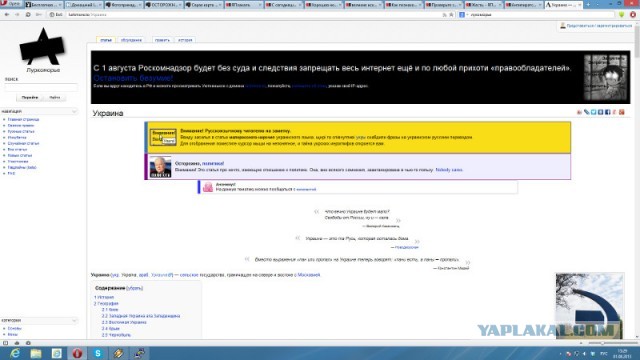Click the taskbar icon right of Skype

(119, 353)
